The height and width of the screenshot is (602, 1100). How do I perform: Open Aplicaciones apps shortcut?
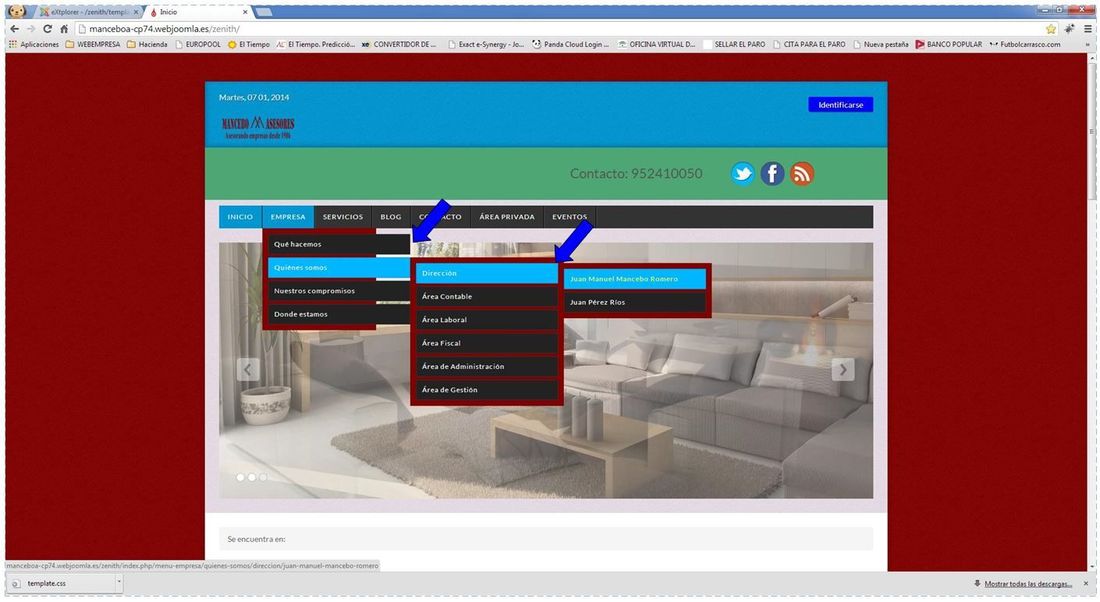point(34,44)
